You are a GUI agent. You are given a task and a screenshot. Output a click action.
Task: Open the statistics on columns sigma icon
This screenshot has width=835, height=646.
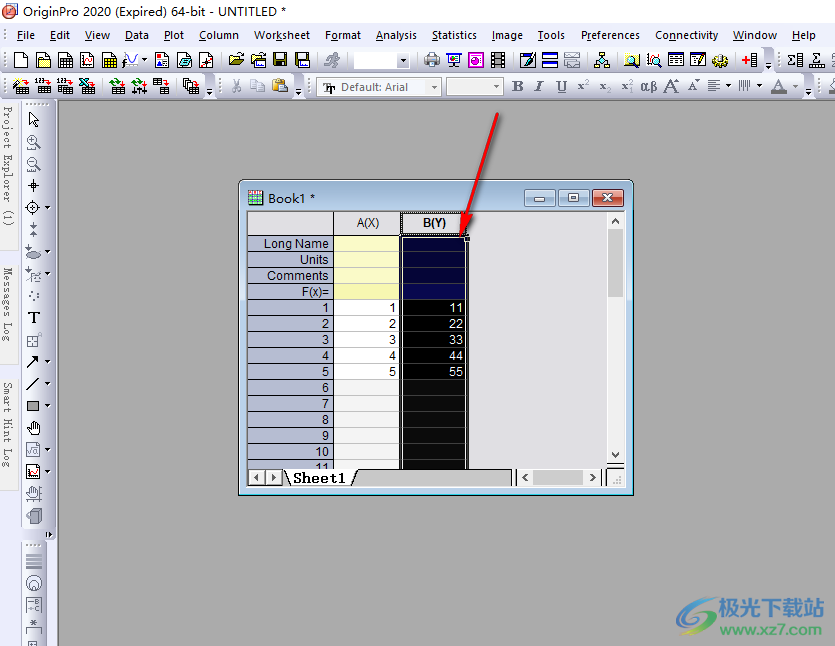click(795, 60)
